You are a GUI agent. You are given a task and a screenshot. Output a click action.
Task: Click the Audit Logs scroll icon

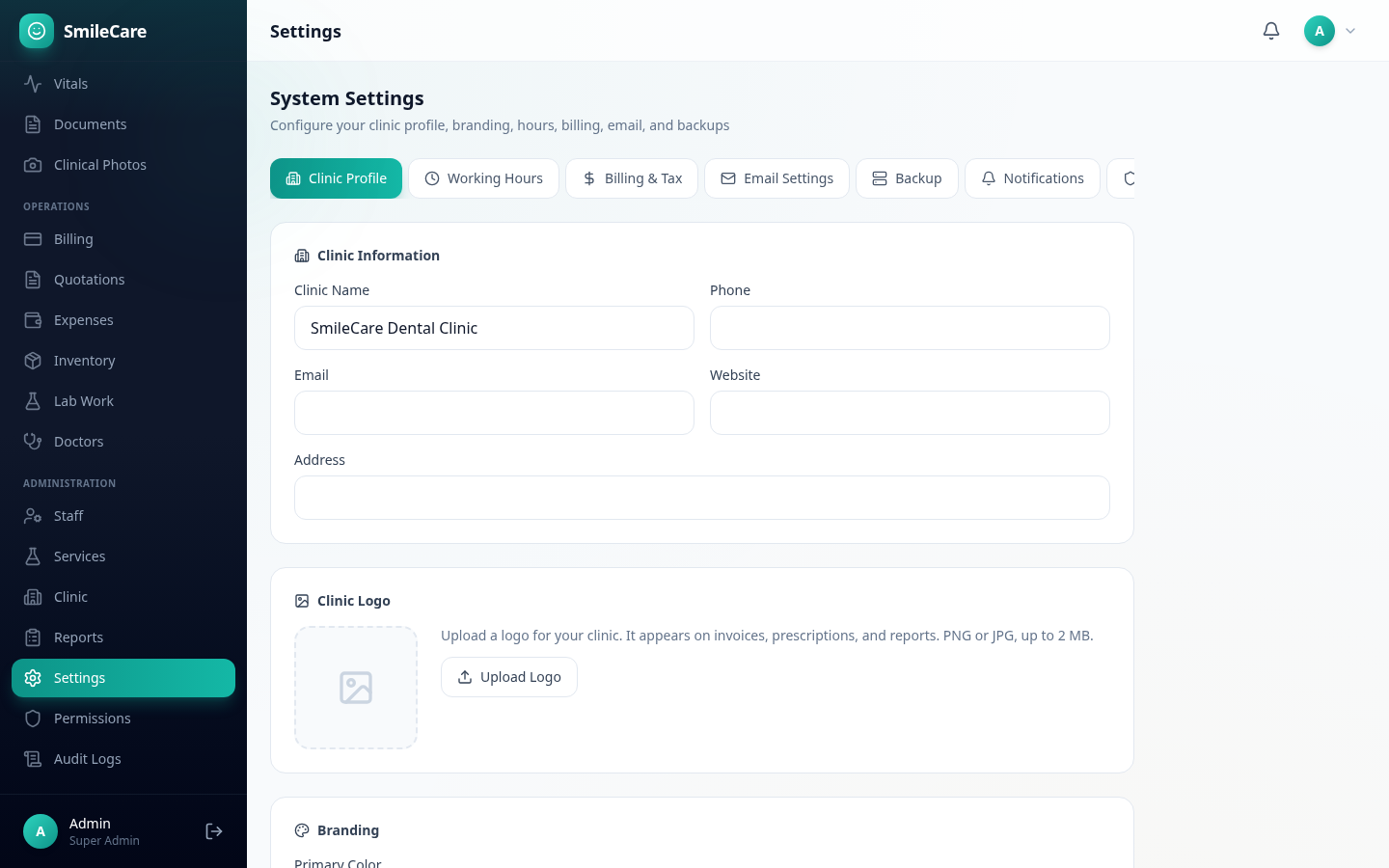(33, 759)
